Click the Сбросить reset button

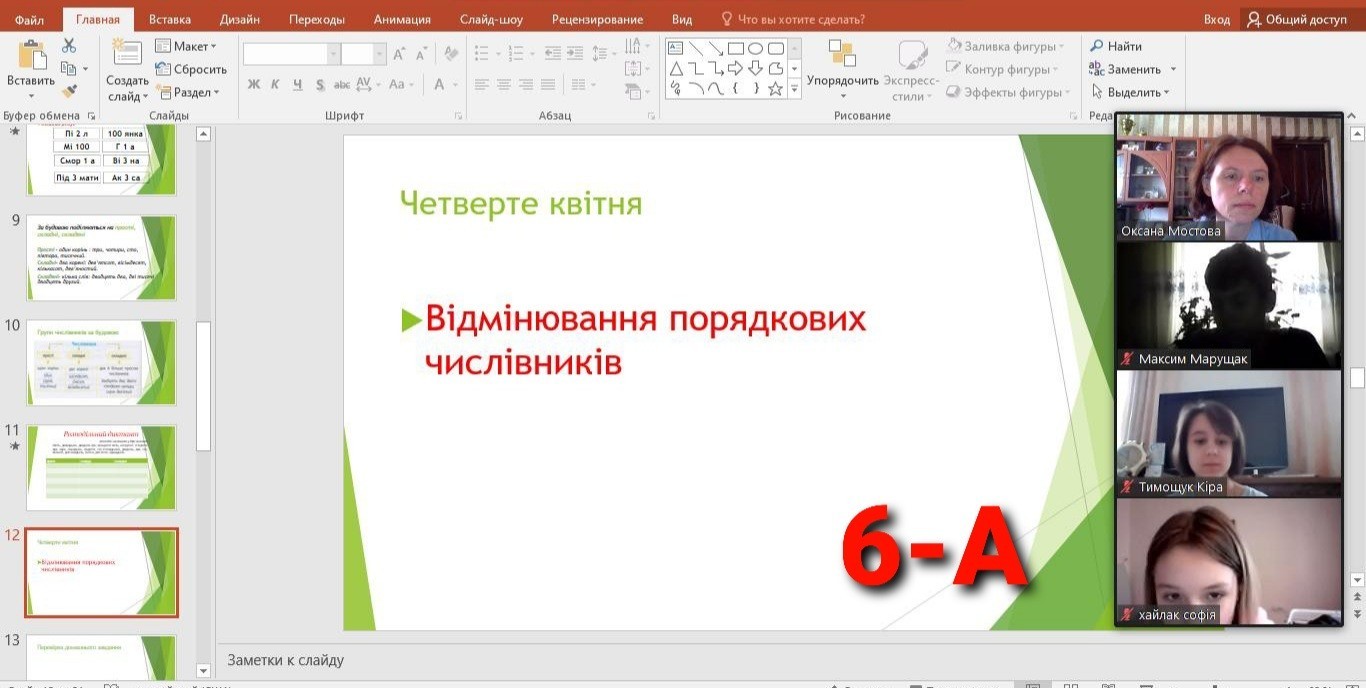click(x=191, y=69)
